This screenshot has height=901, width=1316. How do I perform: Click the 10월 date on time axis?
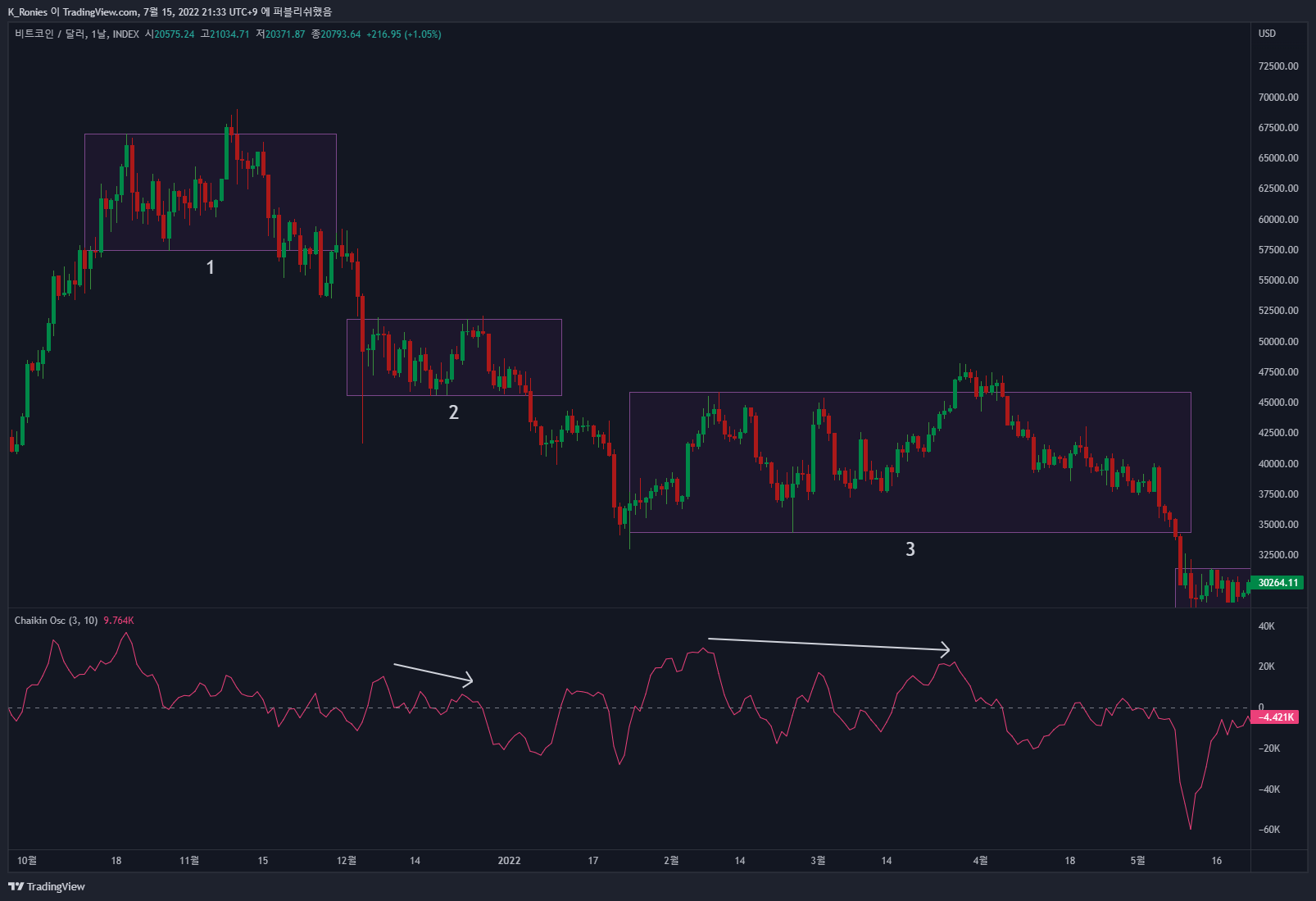click(27, 861)
